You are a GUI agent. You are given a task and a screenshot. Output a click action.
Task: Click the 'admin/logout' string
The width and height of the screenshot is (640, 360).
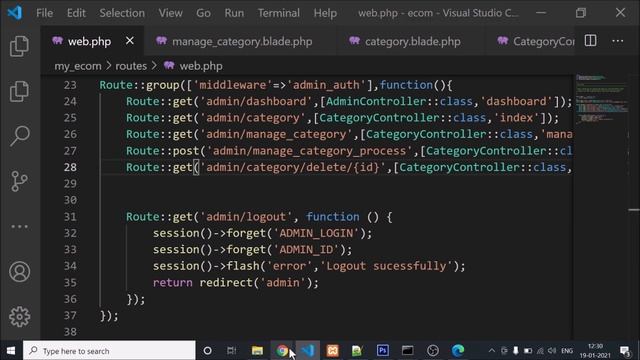coord(246,217)
